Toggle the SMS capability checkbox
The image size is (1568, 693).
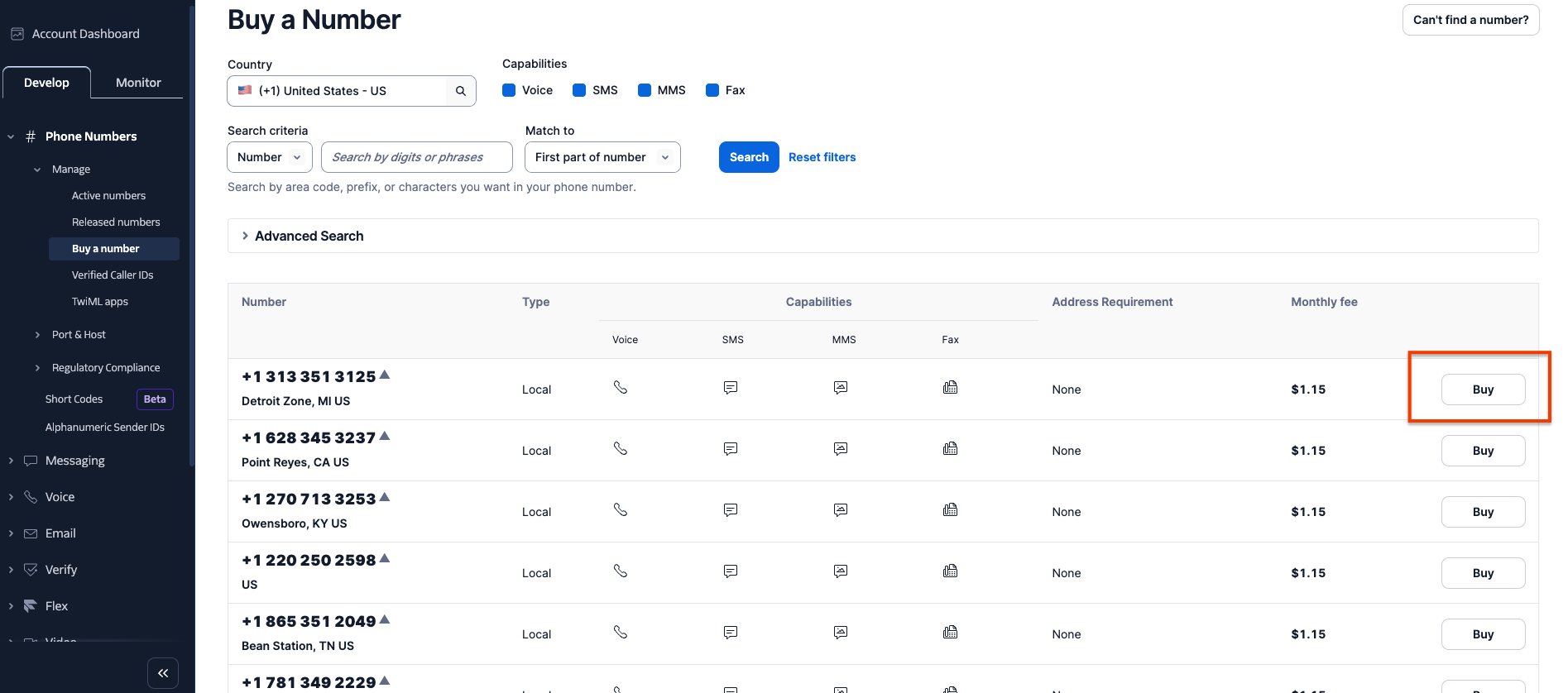579,90
